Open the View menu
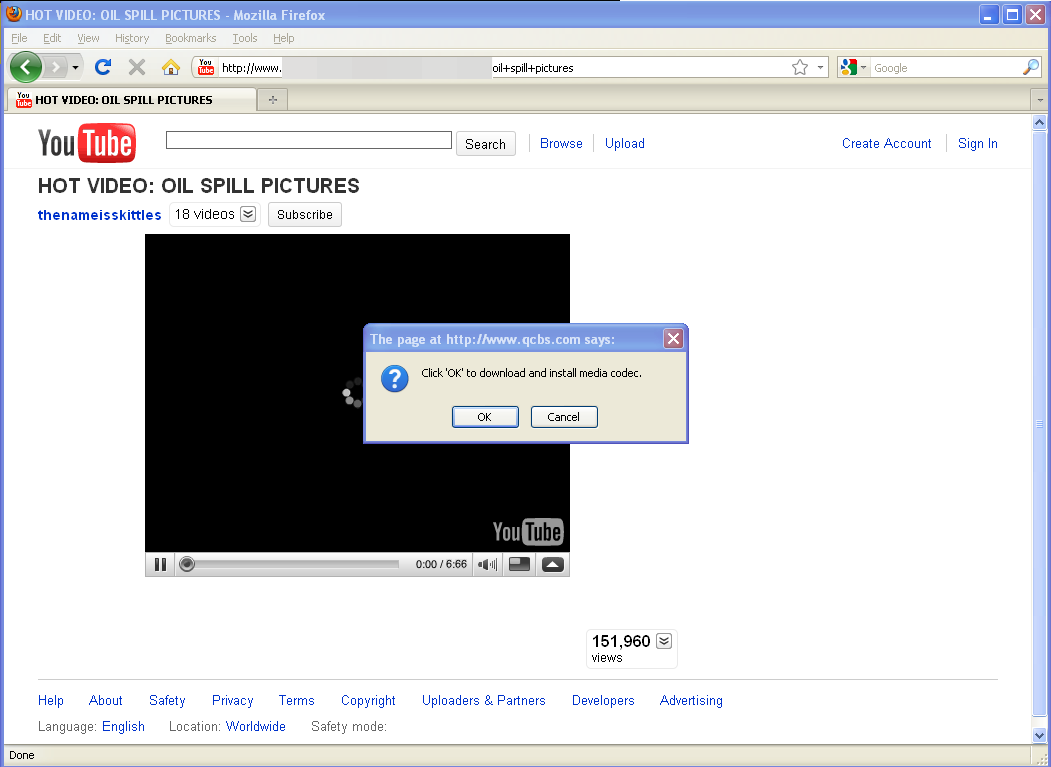This screenshot has height=767, width=1051. 88,38
